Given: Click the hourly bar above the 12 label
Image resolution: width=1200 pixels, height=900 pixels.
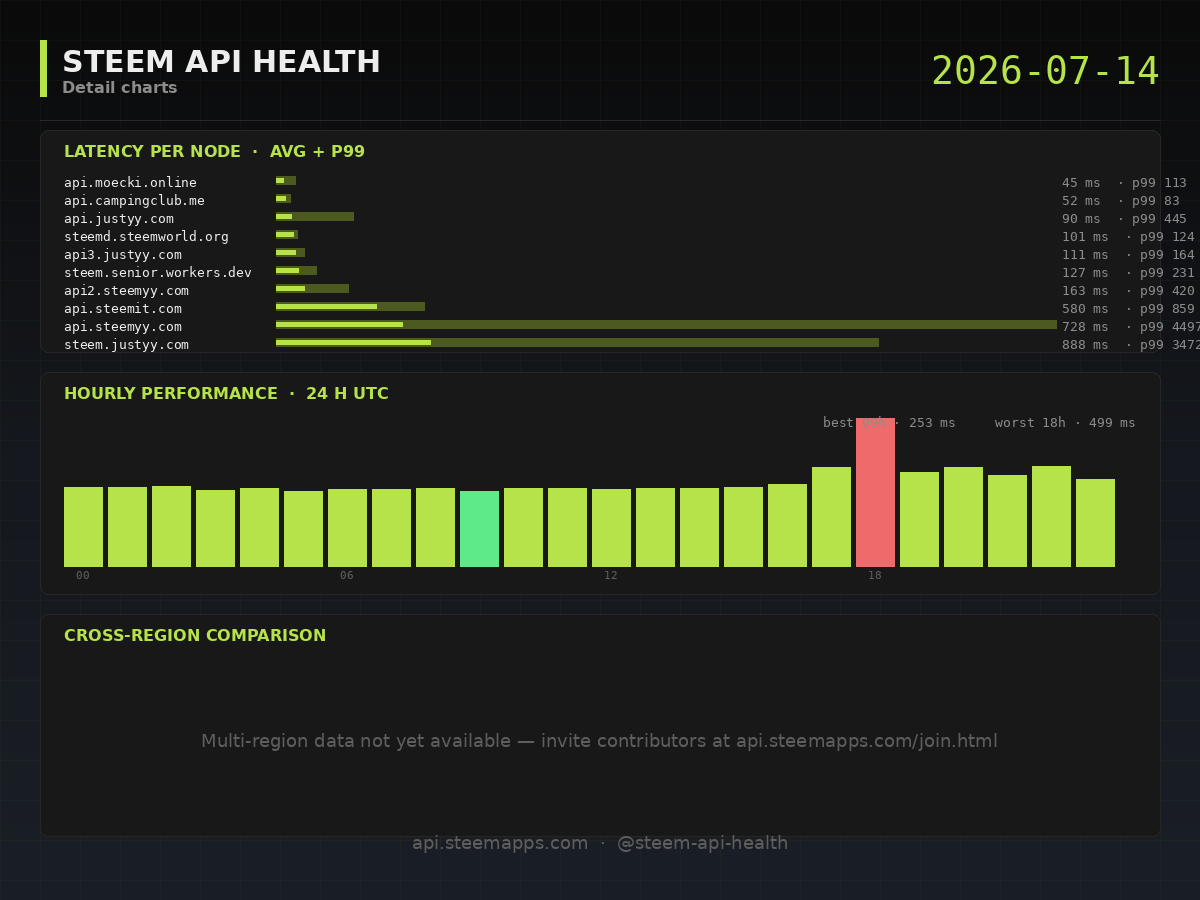Looking at the screenshot, I should [611, 528].
